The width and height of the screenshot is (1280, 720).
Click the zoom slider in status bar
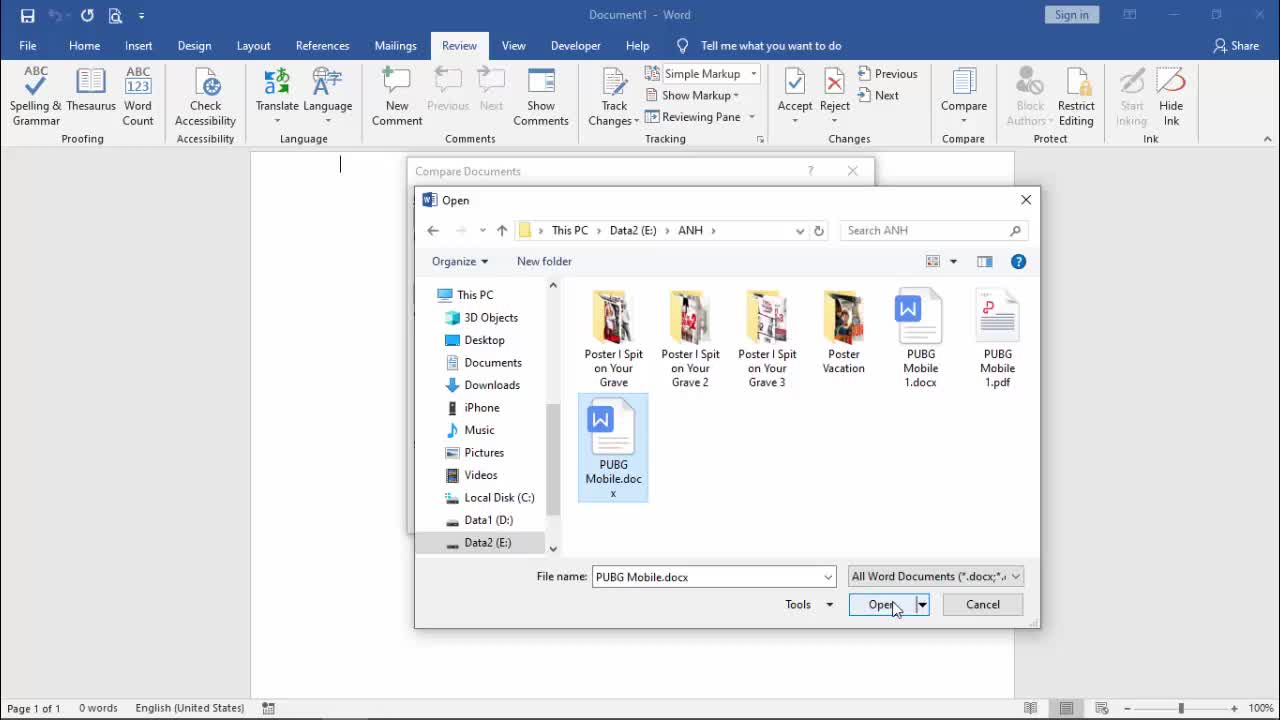[1181, 708]
